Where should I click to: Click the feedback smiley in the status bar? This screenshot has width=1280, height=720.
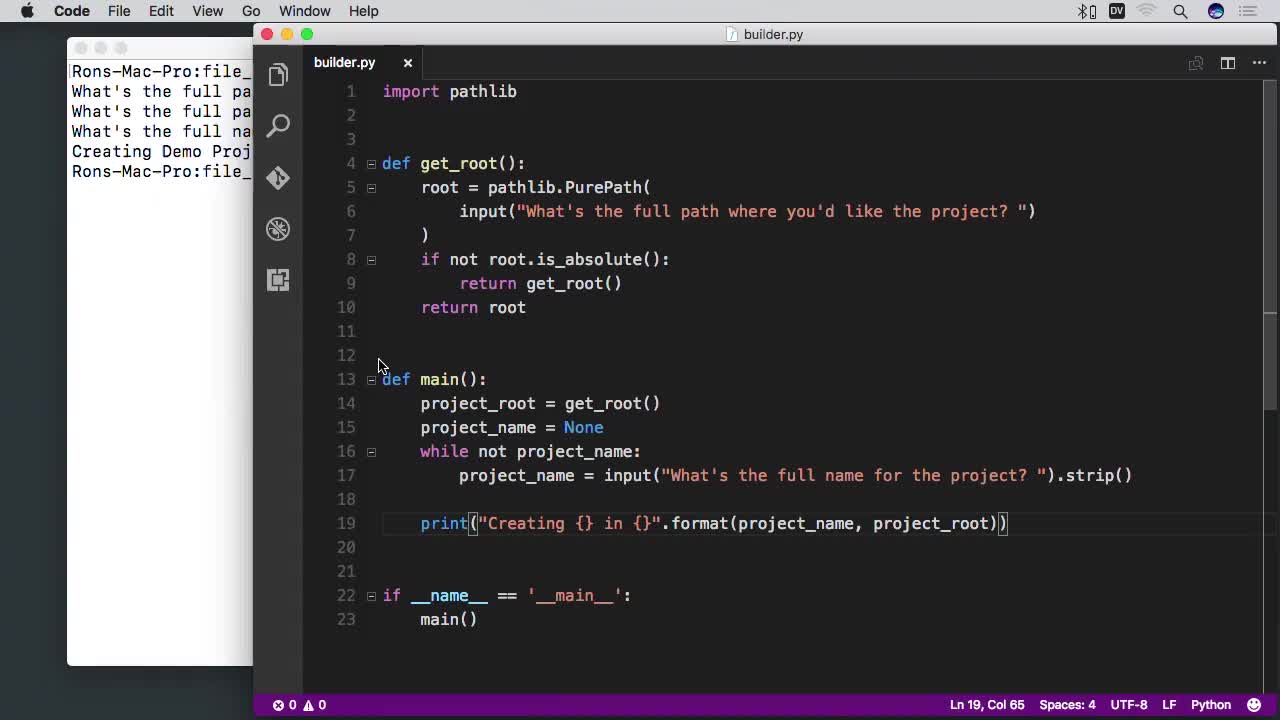[1254, 705]
